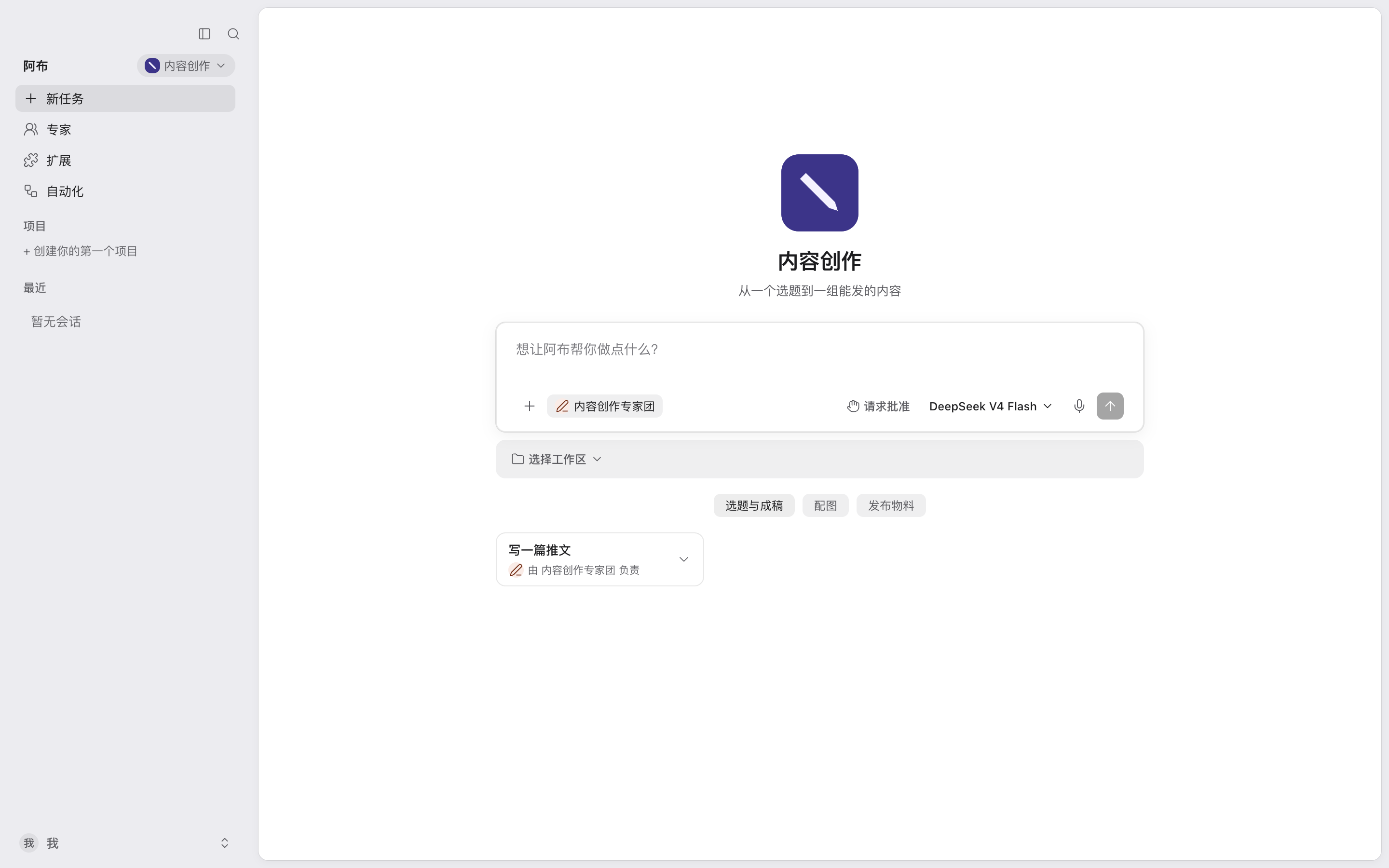The height and width of the screenshot is (868, 1389).
Task: Click the plus attachment icon in input box
Action: pyautogui.click(x=529, y=406)
